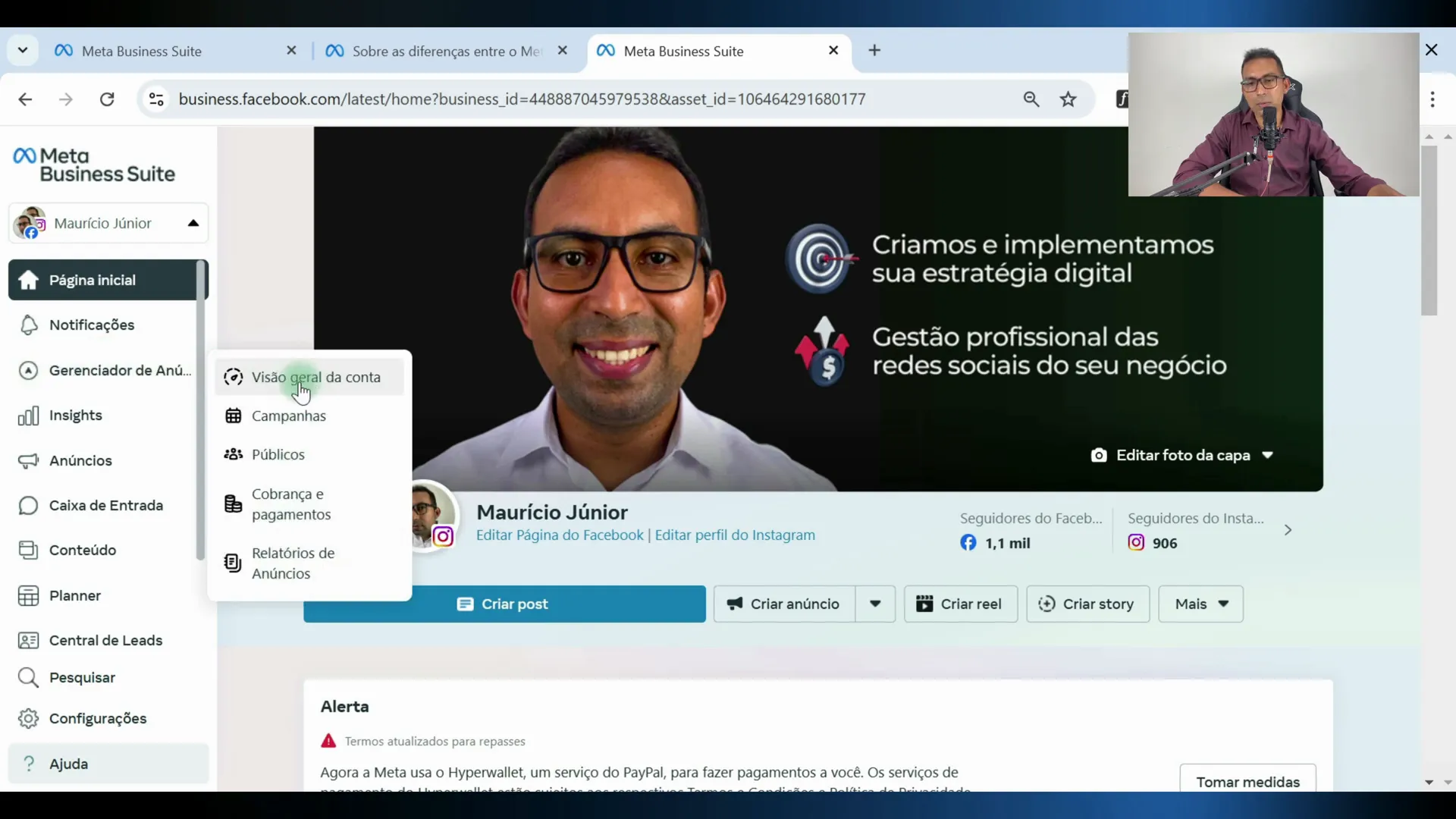1456x819 pixels.
Task: Click the Criar anúncio button
Action: (x=785, y=604)
